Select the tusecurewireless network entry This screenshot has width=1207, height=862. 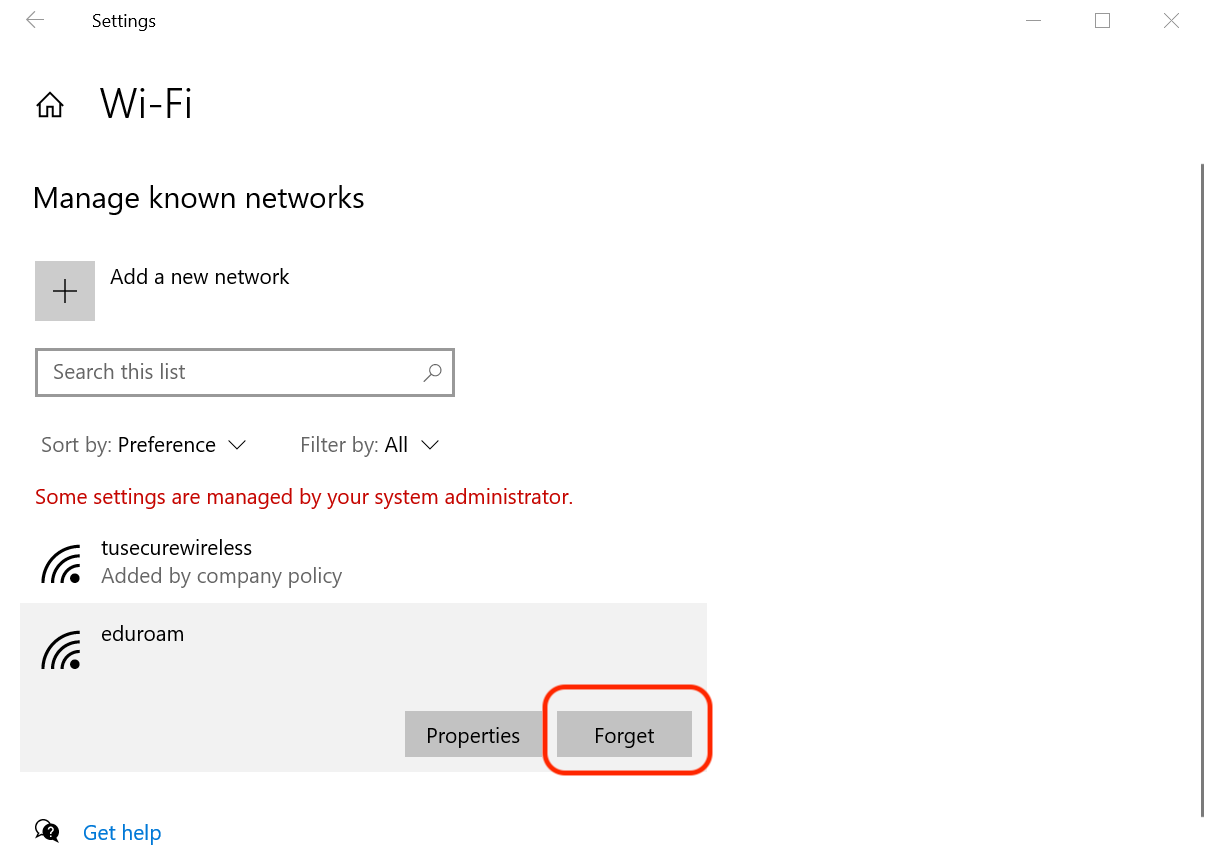(x=176, y=548)
